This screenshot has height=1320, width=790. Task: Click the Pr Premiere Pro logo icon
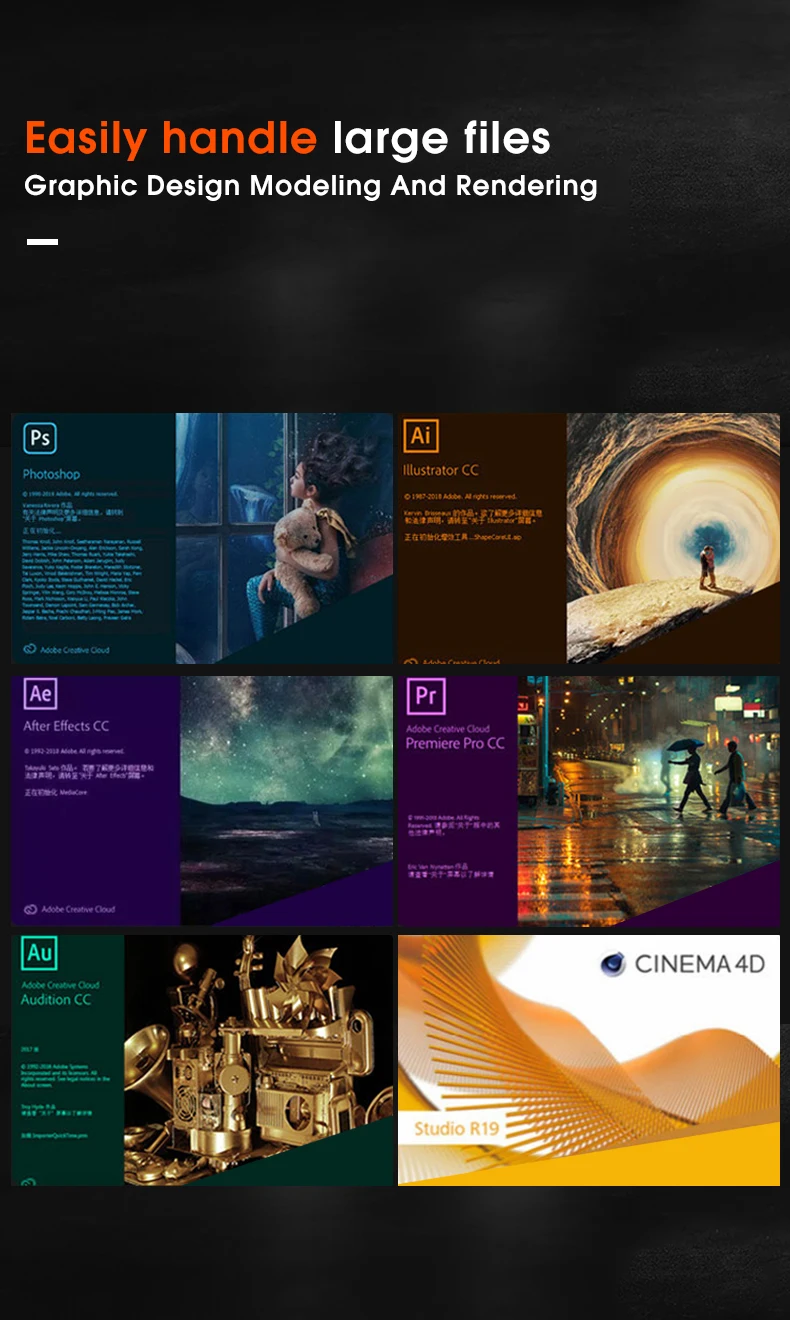[x=425, y=695]
